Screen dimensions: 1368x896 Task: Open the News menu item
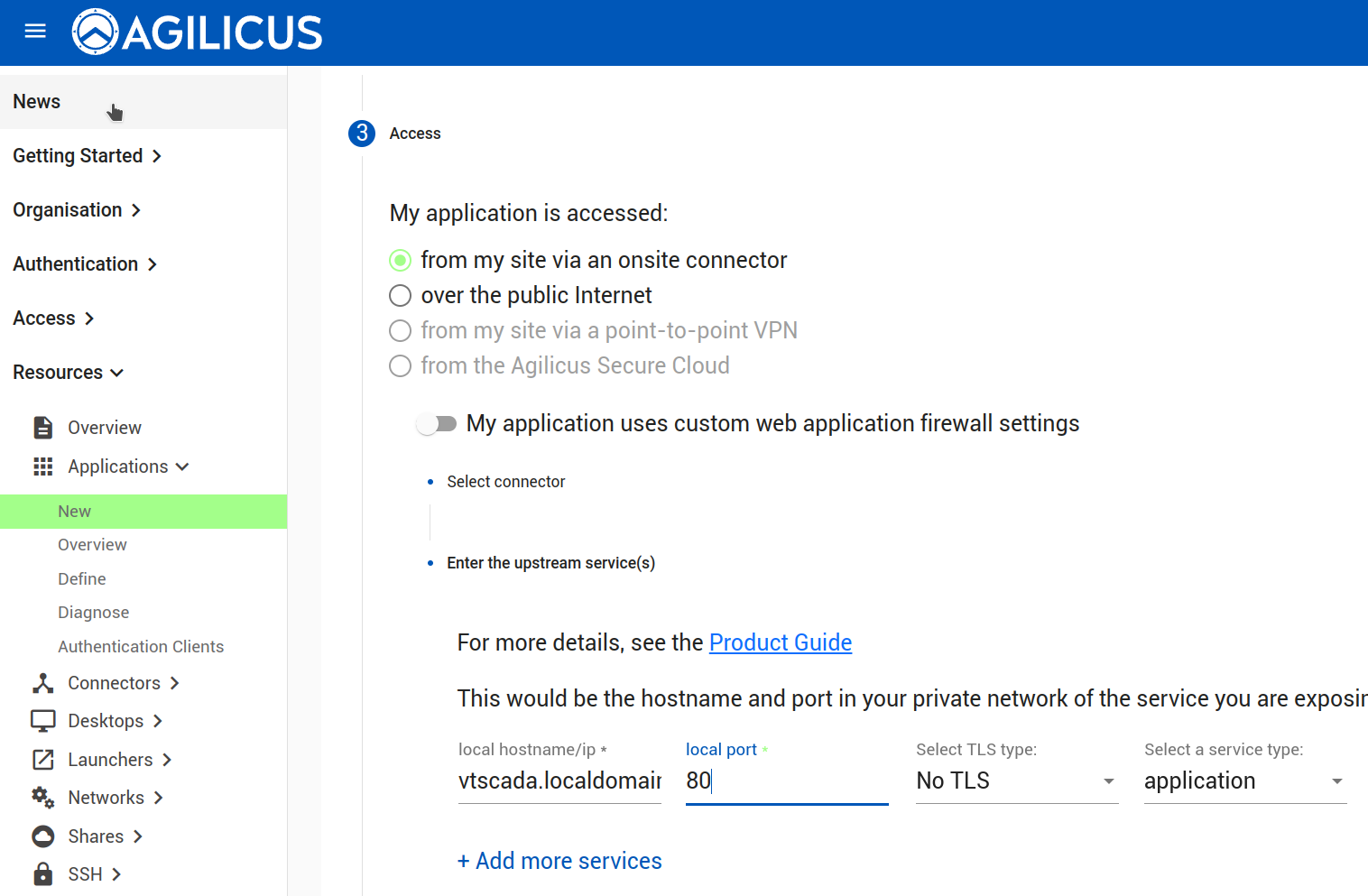tap(37, 102)
